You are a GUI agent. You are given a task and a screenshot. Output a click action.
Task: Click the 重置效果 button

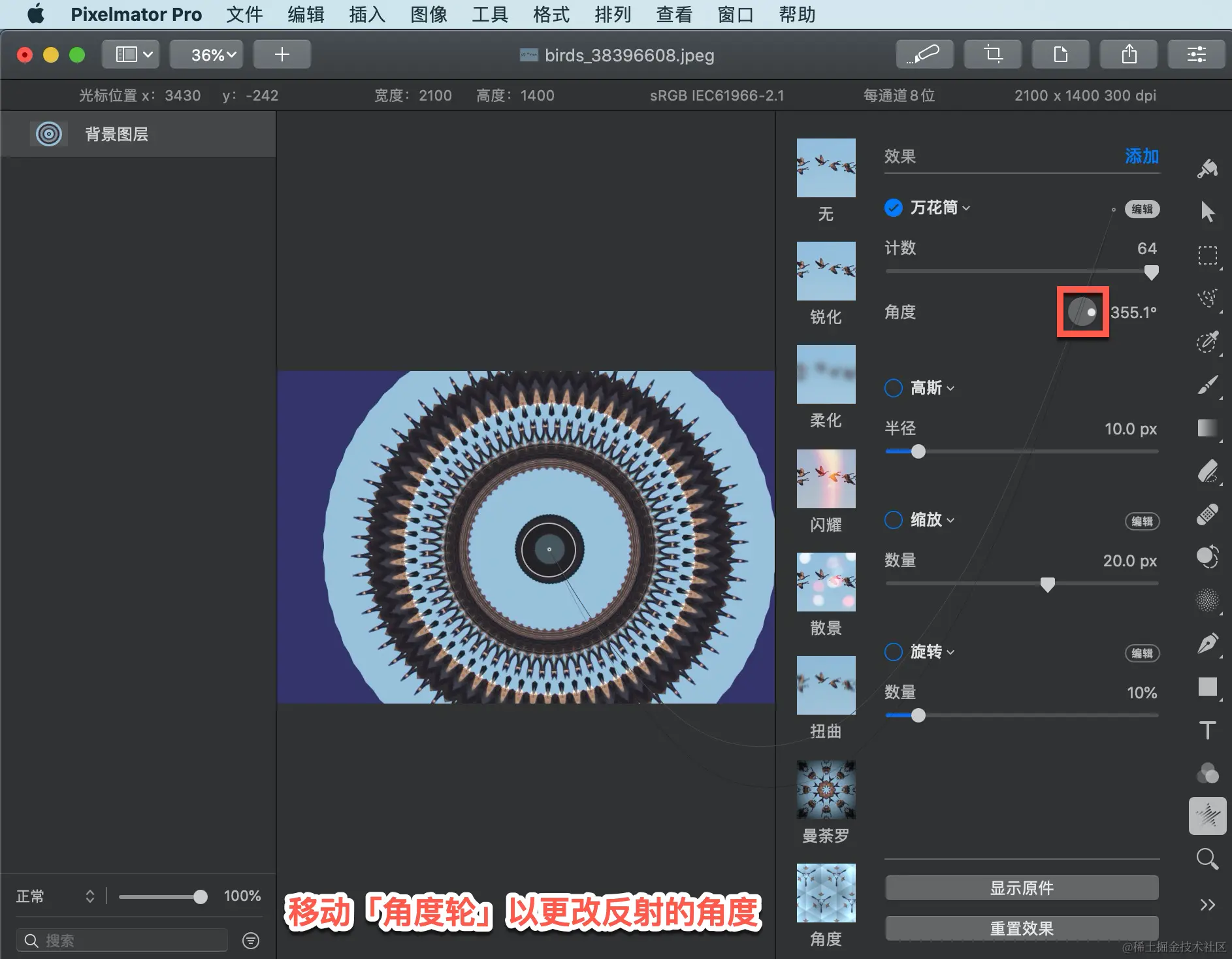pos(1022,928)
